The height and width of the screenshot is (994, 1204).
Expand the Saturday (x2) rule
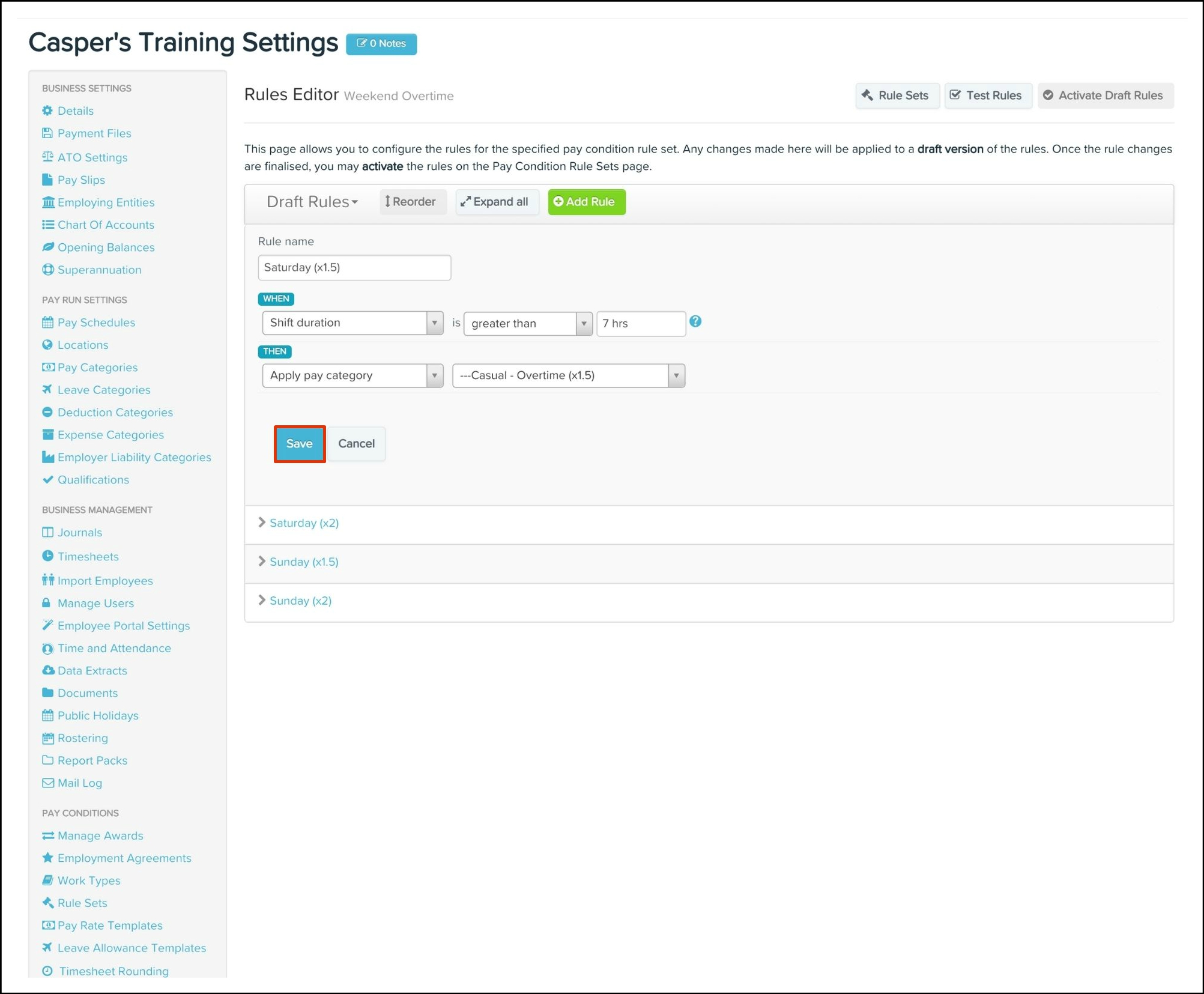304,523
